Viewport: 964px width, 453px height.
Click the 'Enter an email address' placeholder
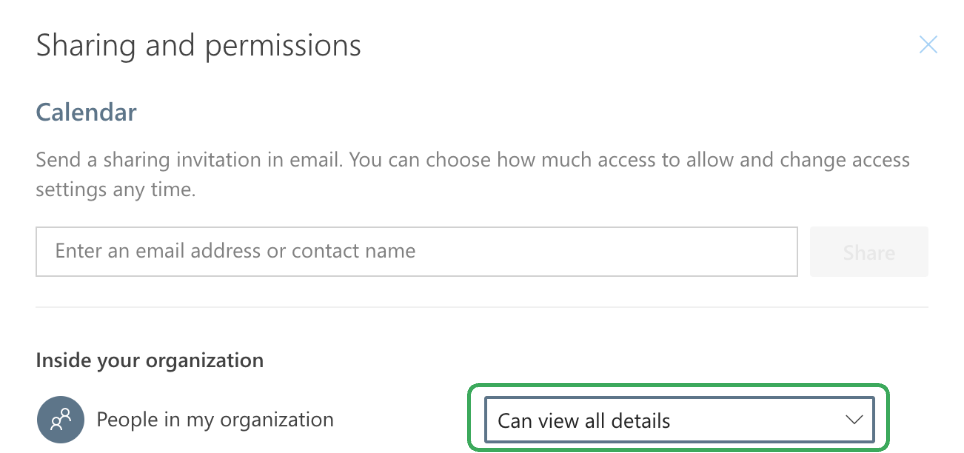(235, 251)
